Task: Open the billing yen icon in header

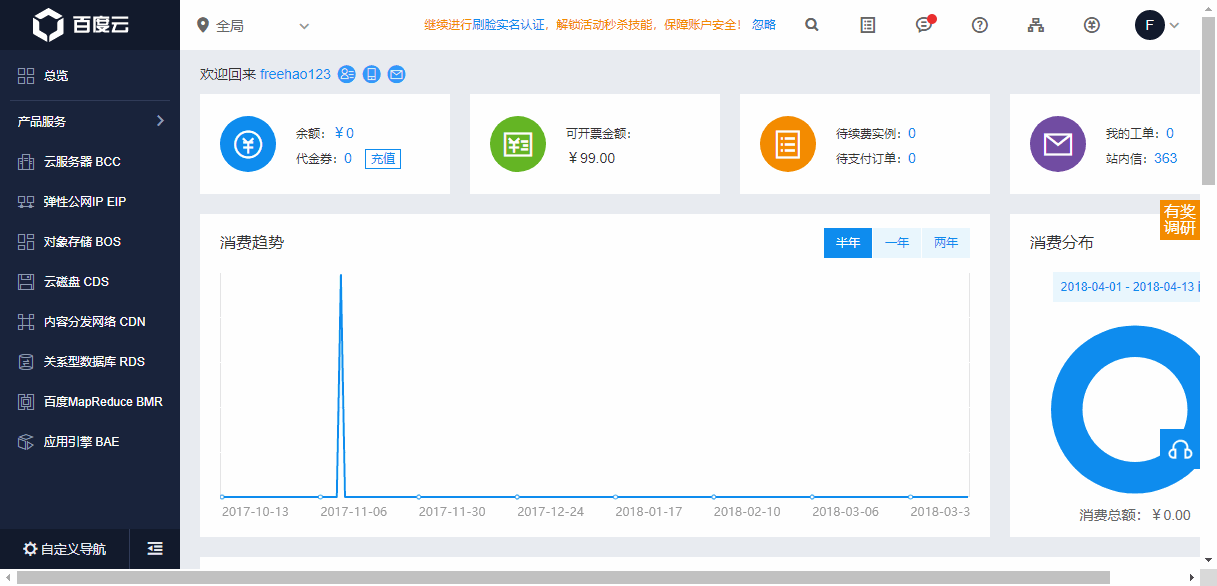Action: (x=1092, y=25)
